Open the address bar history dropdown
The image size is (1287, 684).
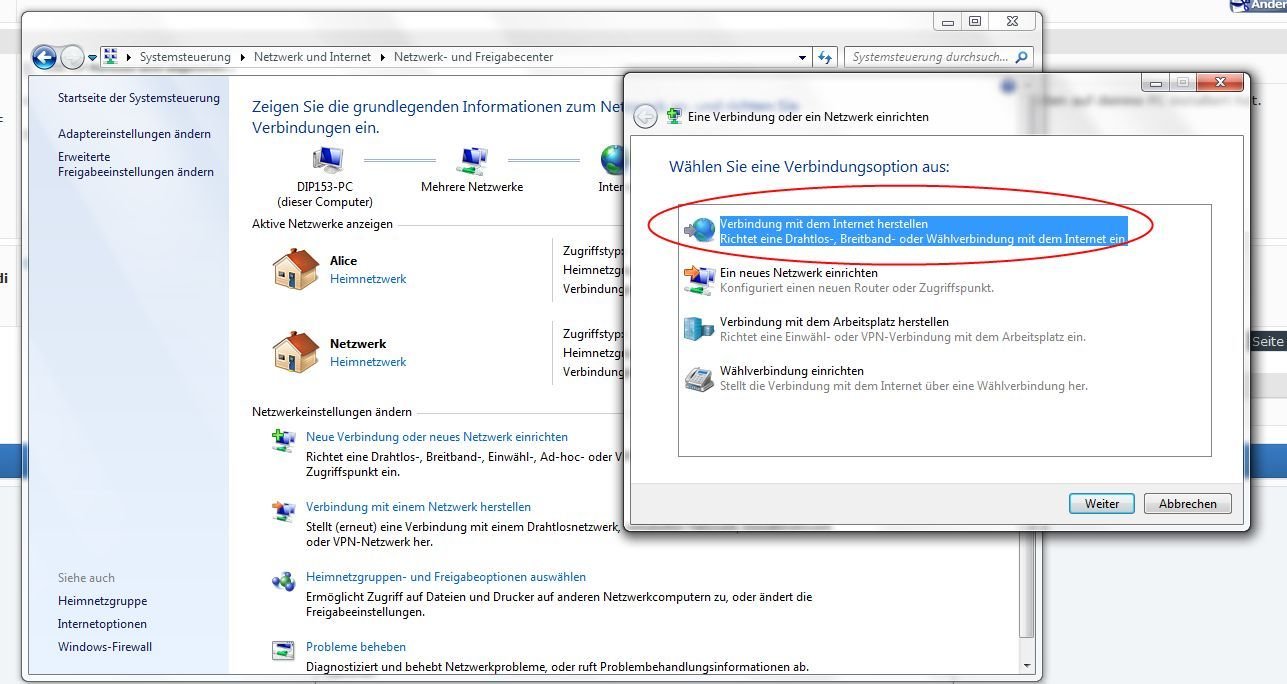click(x=803, y=58)
